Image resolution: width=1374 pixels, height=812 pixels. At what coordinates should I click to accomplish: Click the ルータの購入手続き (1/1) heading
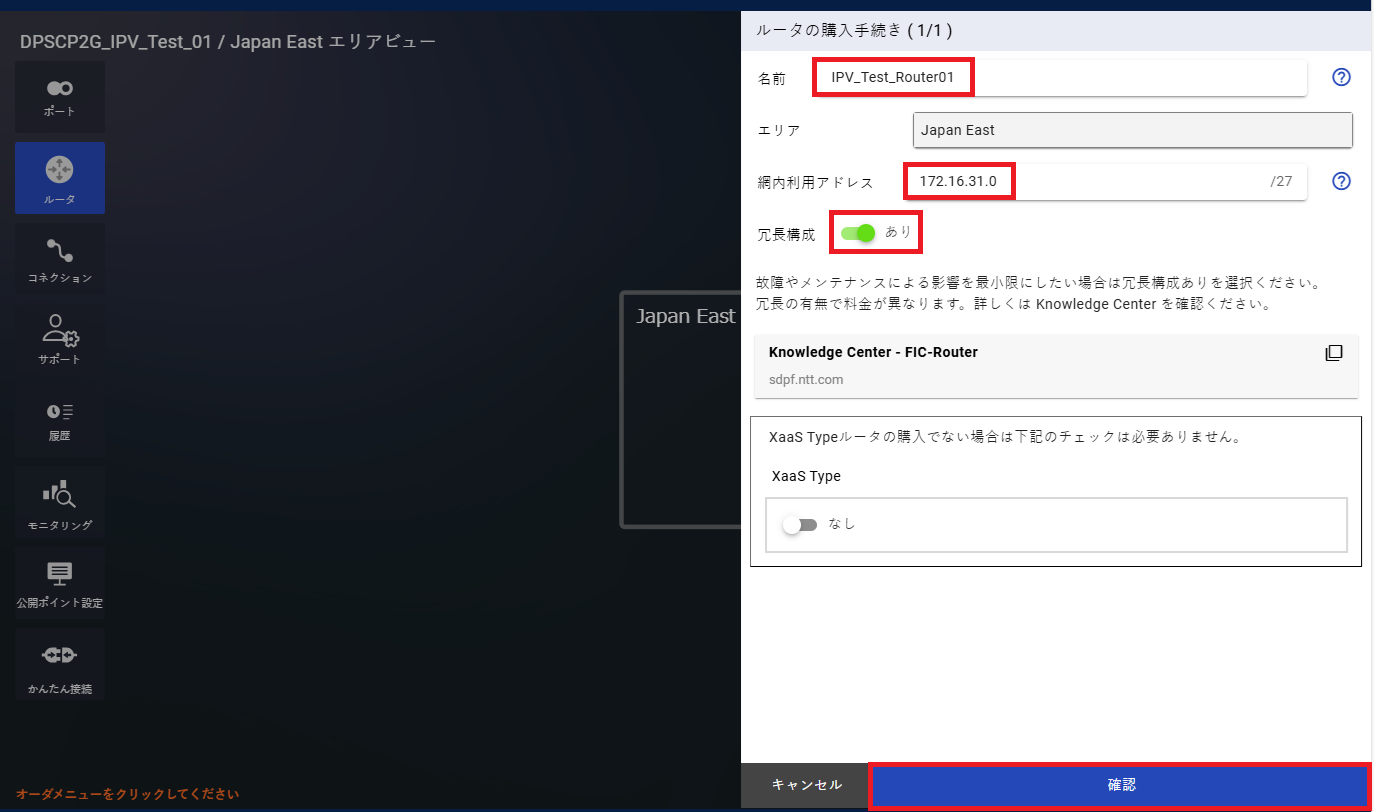tap(854, 31)
